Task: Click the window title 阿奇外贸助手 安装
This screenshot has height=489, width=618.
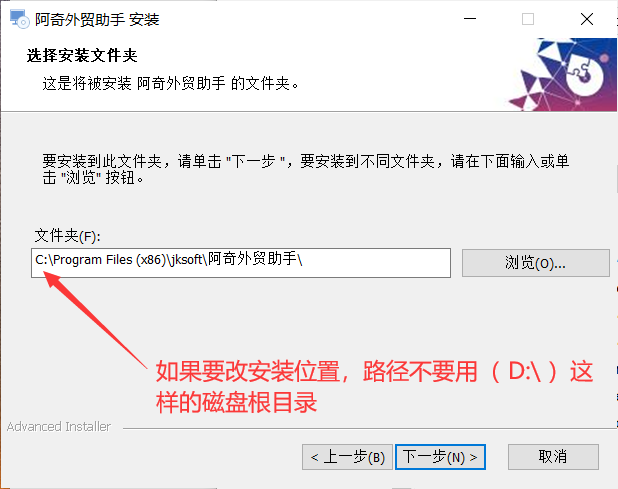Action: coord(97,19)
